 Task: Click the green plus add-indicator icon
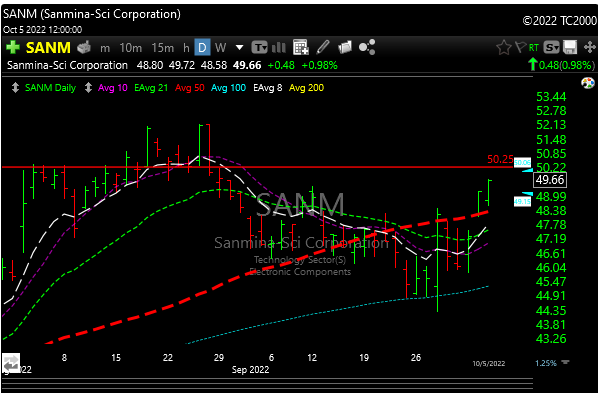13,48
